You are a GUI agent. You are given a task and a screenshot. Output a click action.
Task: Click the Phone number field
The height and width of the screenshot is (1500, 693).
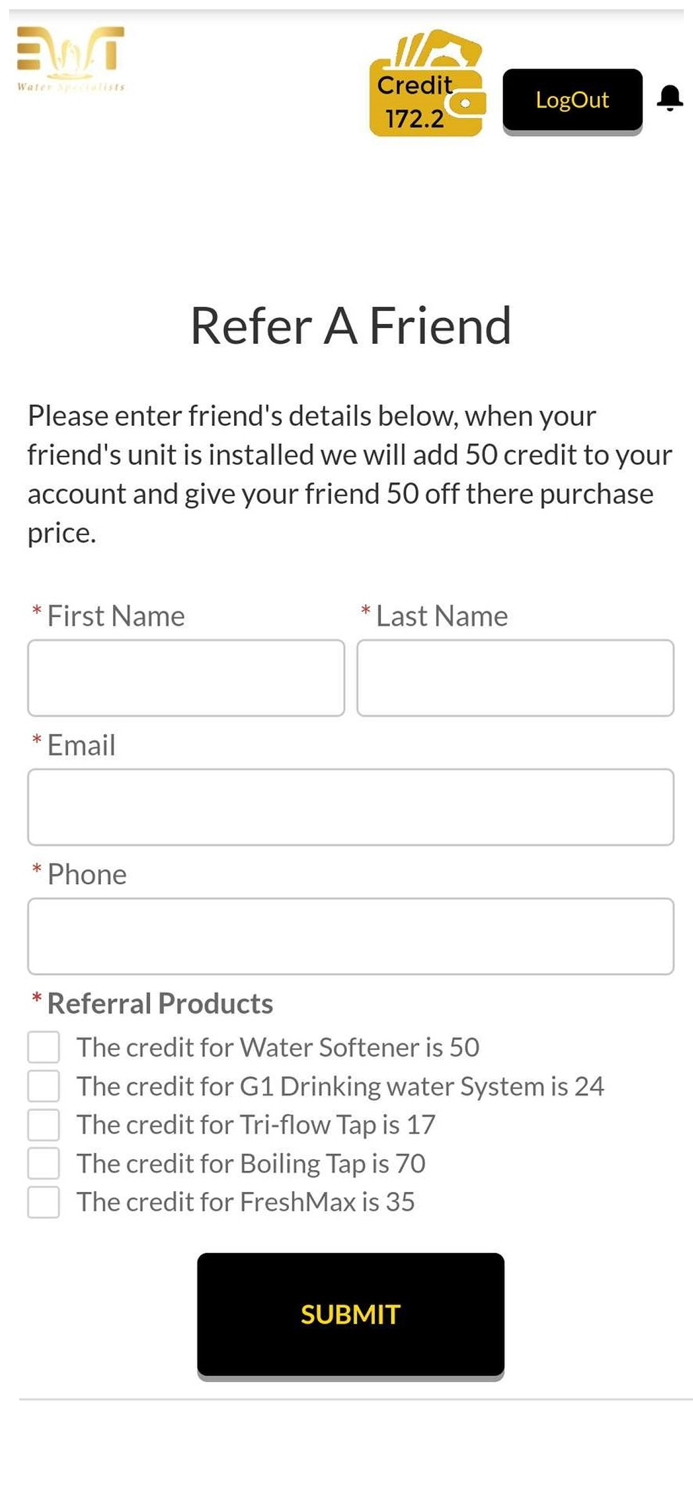tap(350, 936)
